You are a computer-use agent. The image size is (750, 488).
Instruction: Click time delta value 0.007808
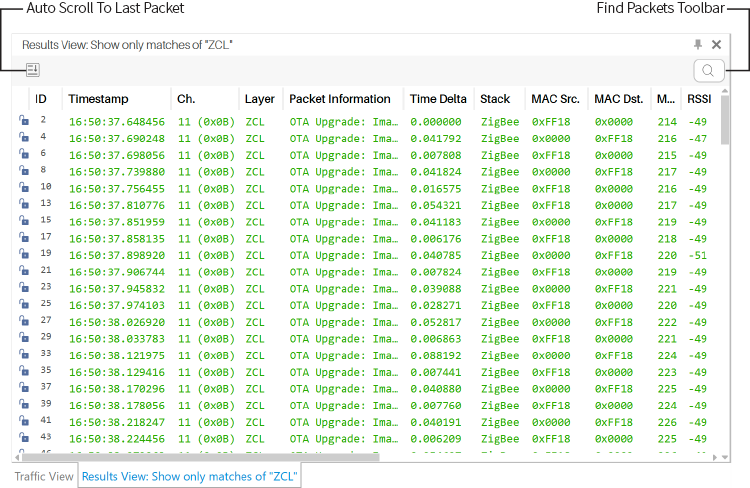(x=436, y=155)
